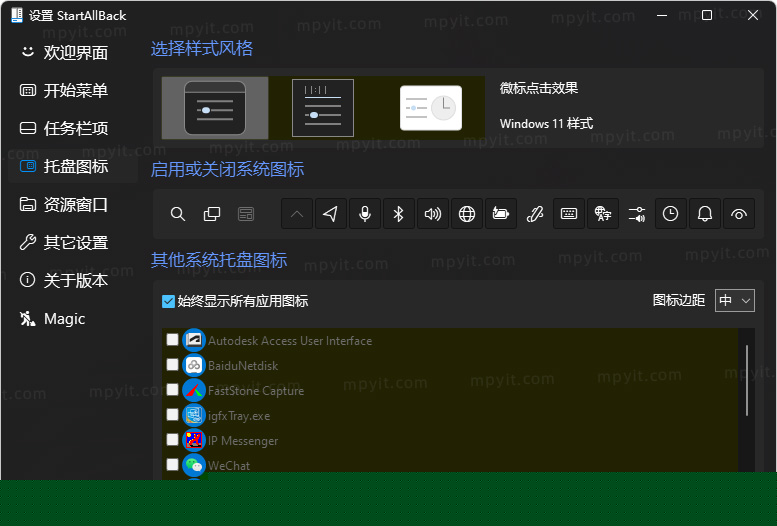Image resolution: width=777 pixels, height=526 pixels.
Task: Toggle the Notification bell system icon
Action: coord(705,214)
